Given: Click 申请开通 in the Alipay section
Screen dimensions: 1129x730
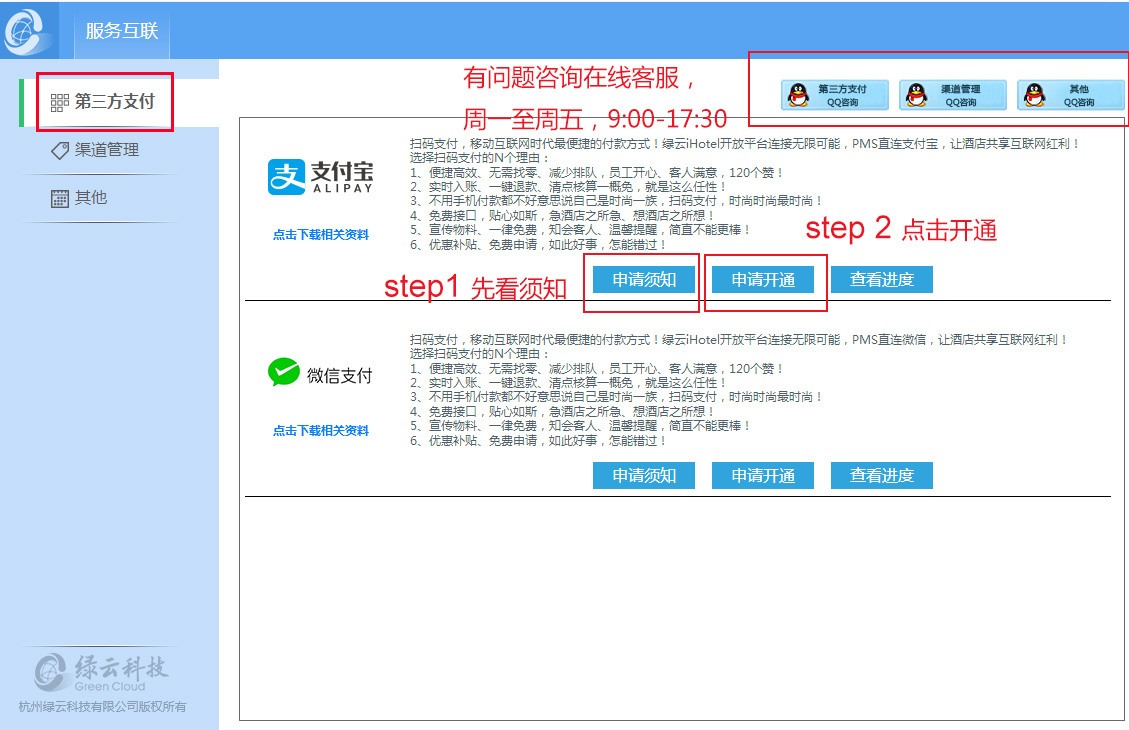Looking at the screenshot, I should [x=763, y=279].
